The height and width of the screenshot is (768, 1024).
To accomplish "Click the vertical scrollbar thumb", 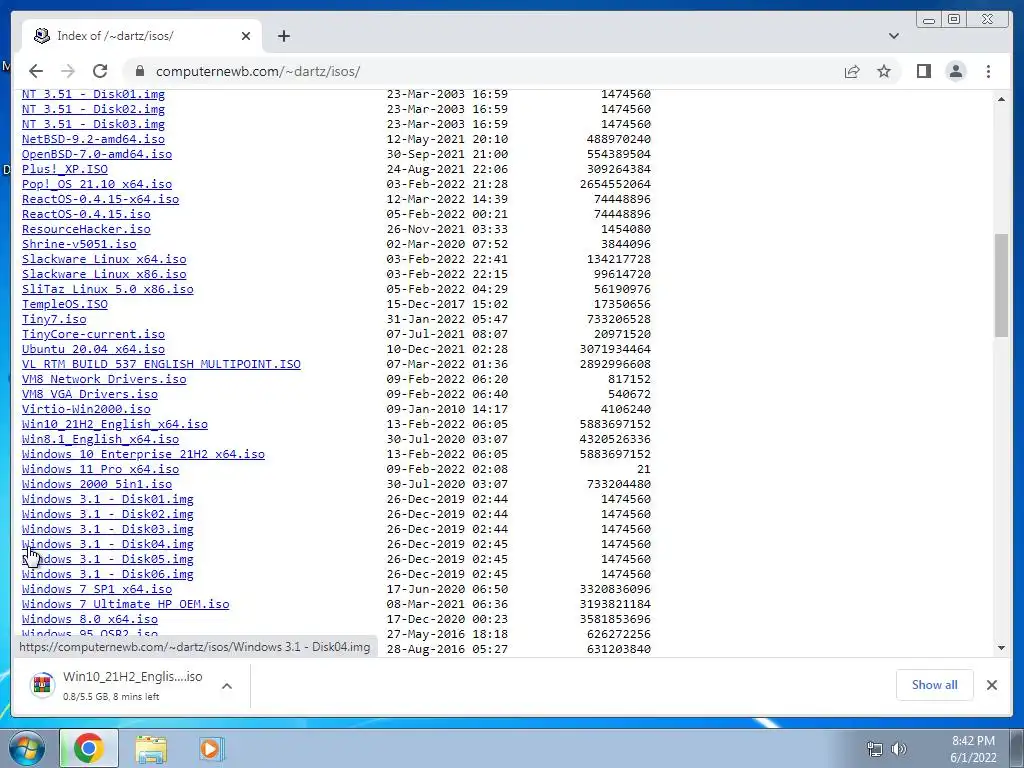I will tap(1001, 285).
